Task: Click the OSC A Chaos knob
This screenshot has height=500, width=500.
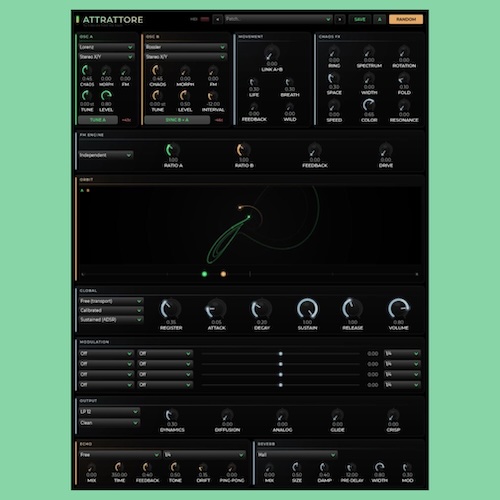Action: pos(87,70)
